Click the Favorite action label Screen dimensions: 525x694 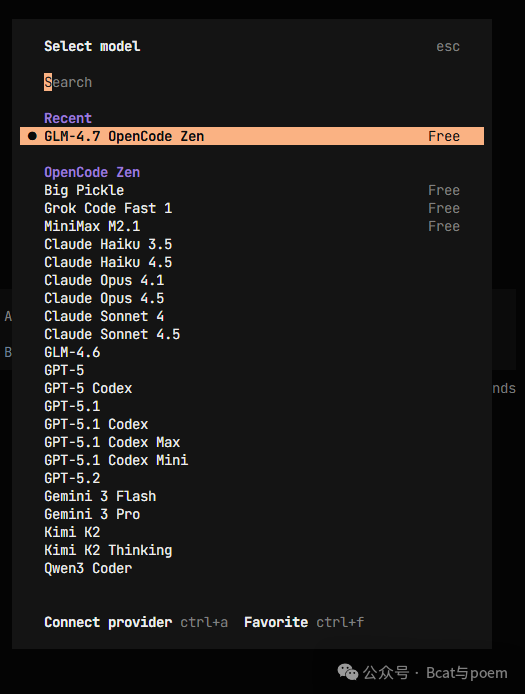coord(276,622)
